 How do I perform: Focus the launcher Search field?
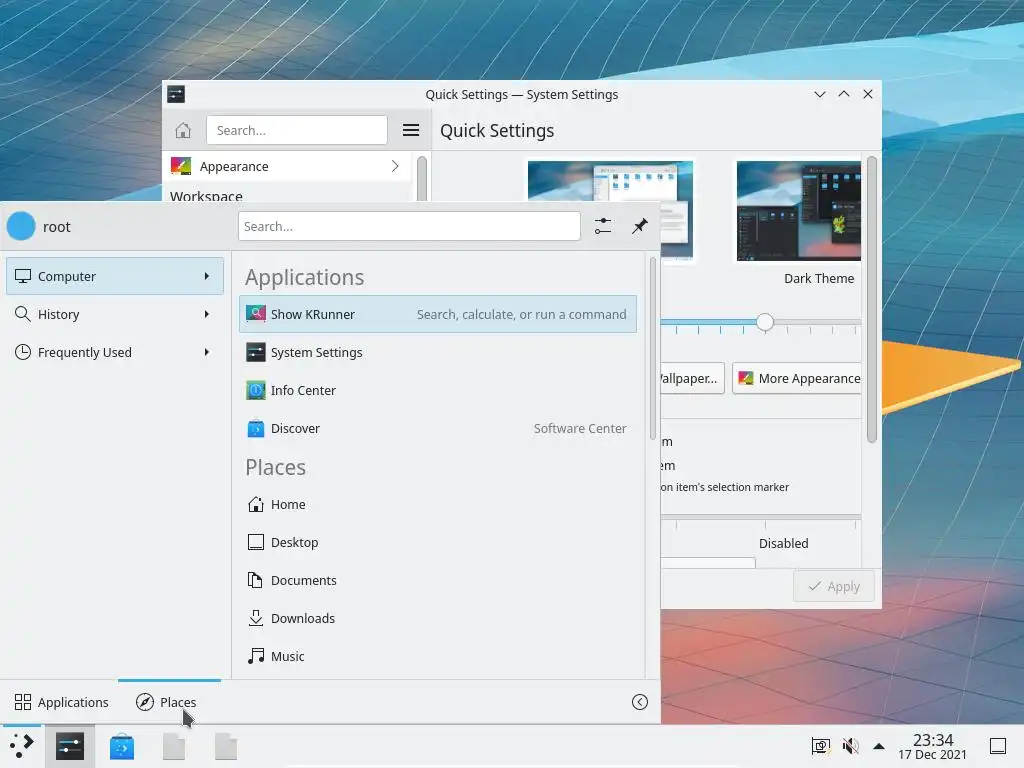click(409, 227)
